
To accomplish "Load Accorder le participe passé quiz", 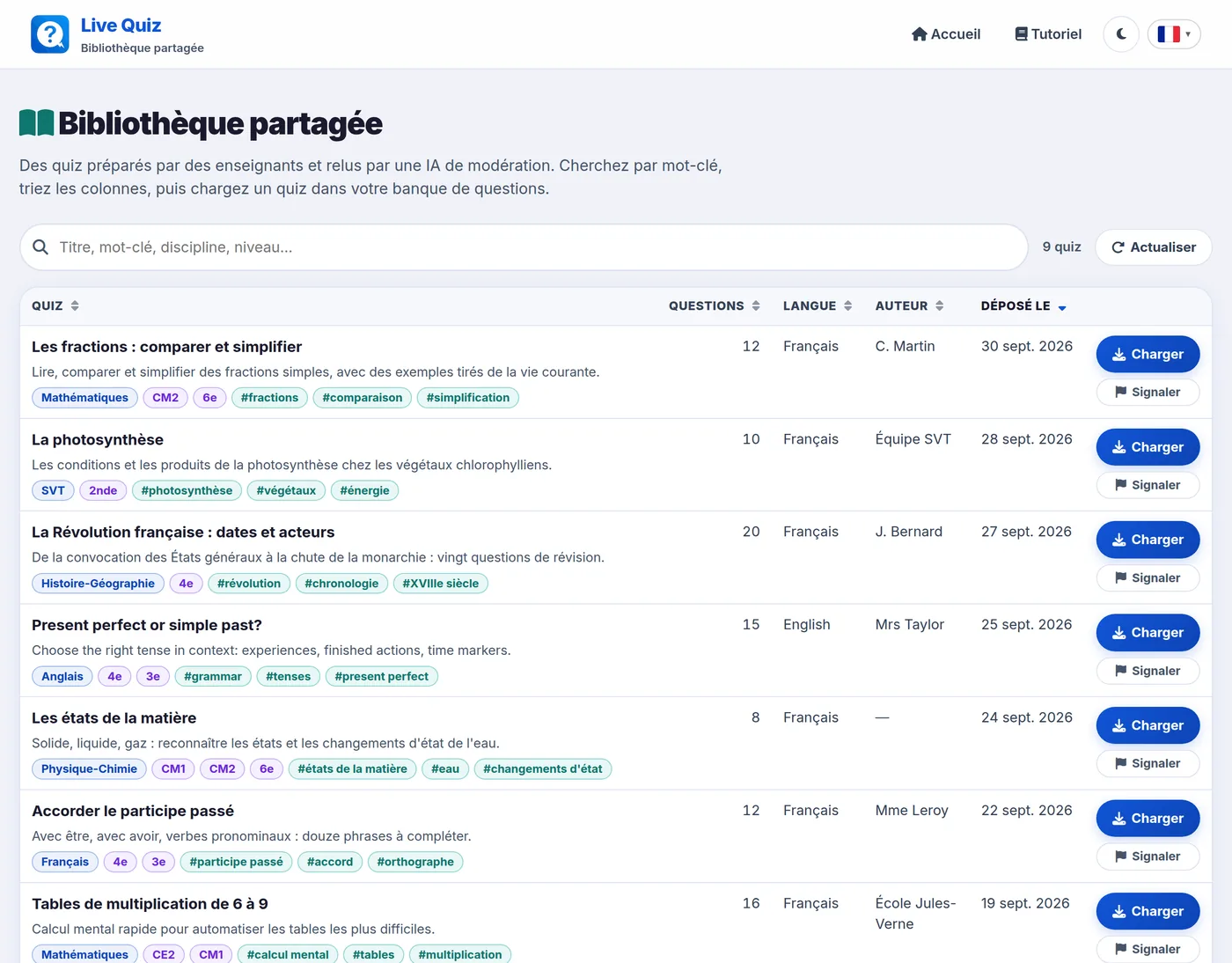I will [x=1148, y=819].
